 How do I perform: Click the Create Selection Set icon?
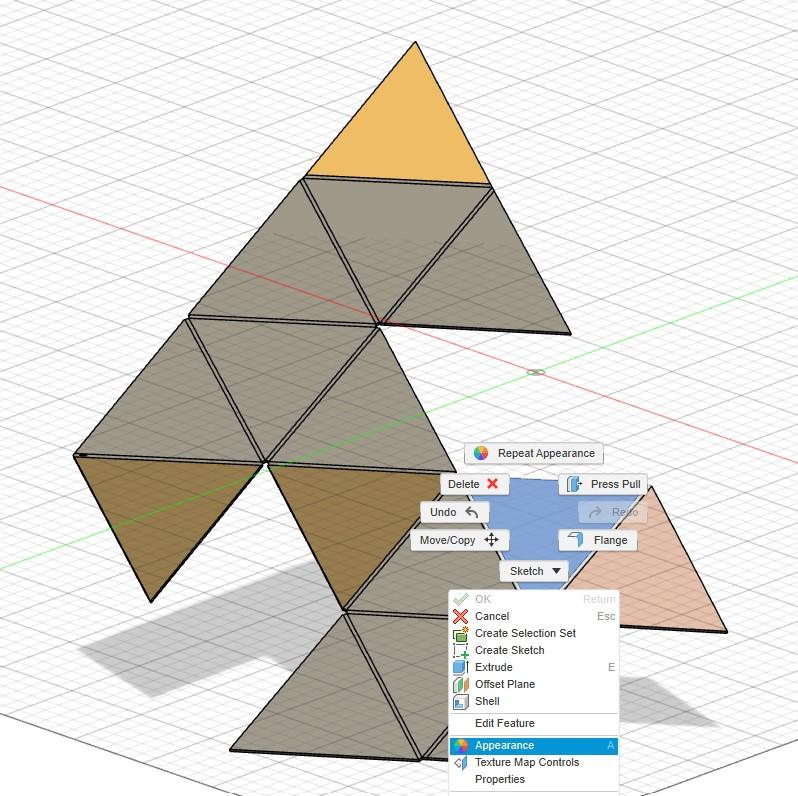461,634
